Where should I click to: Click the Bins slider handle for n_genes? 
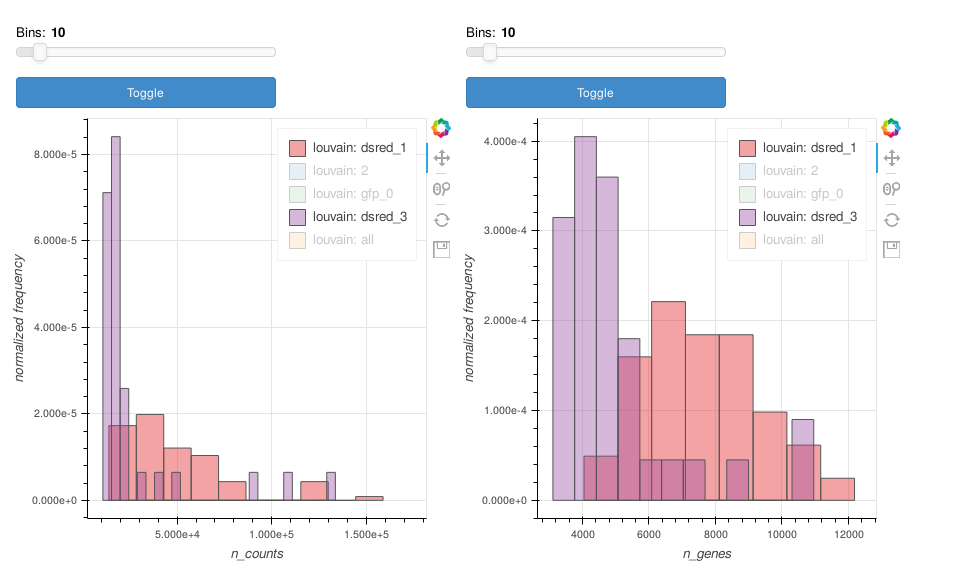pyautogui.click(x=490, y=52)
